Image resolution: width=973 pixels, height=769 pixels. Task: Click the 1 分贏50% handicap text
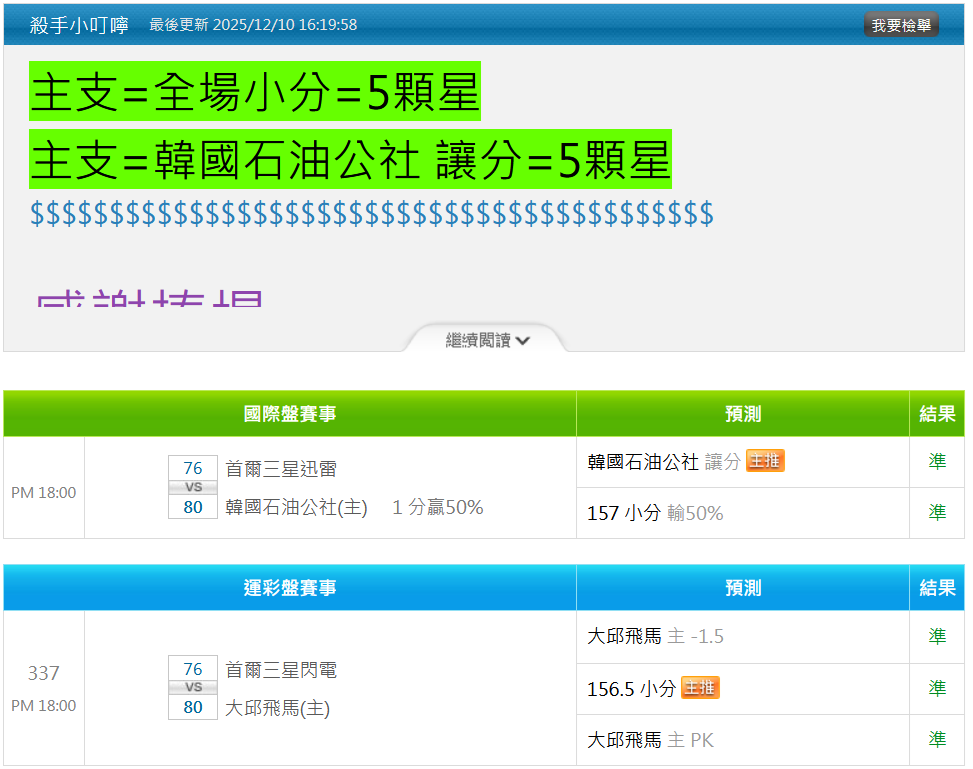point(437,508)
